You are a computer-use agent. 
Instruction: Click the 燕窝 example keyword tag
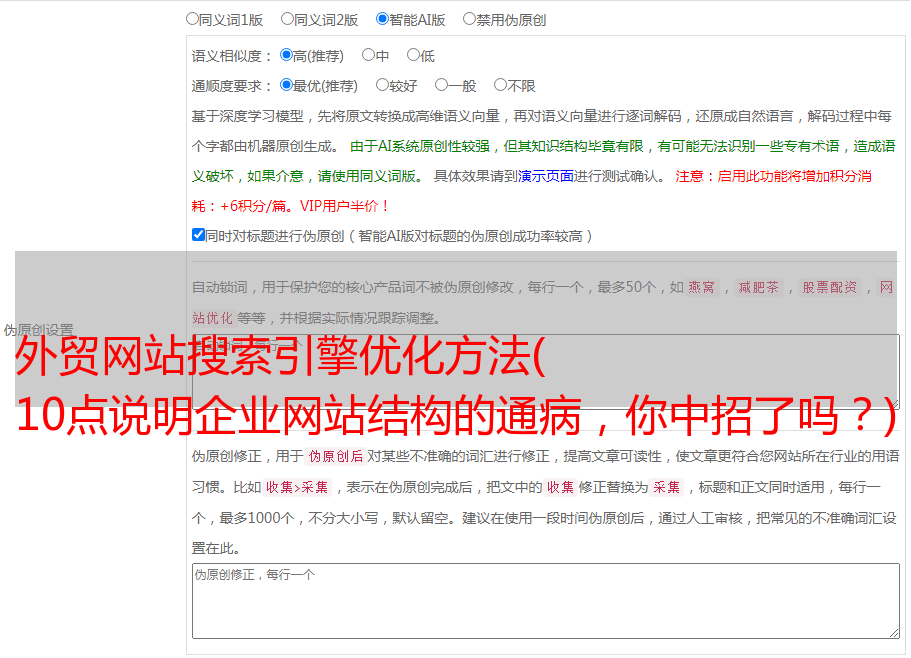701,287
